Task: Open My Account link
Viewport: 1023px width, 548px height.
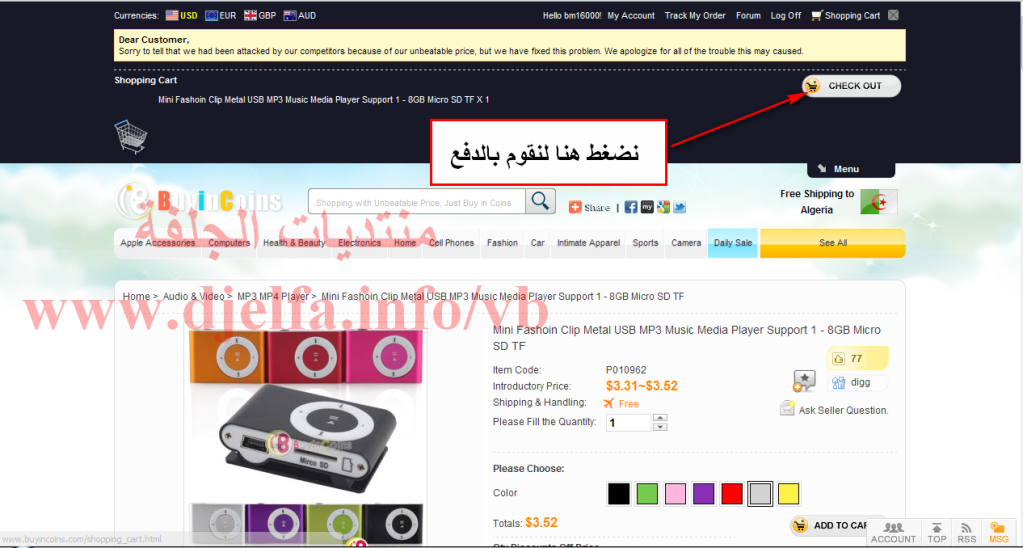Action: 631,16
